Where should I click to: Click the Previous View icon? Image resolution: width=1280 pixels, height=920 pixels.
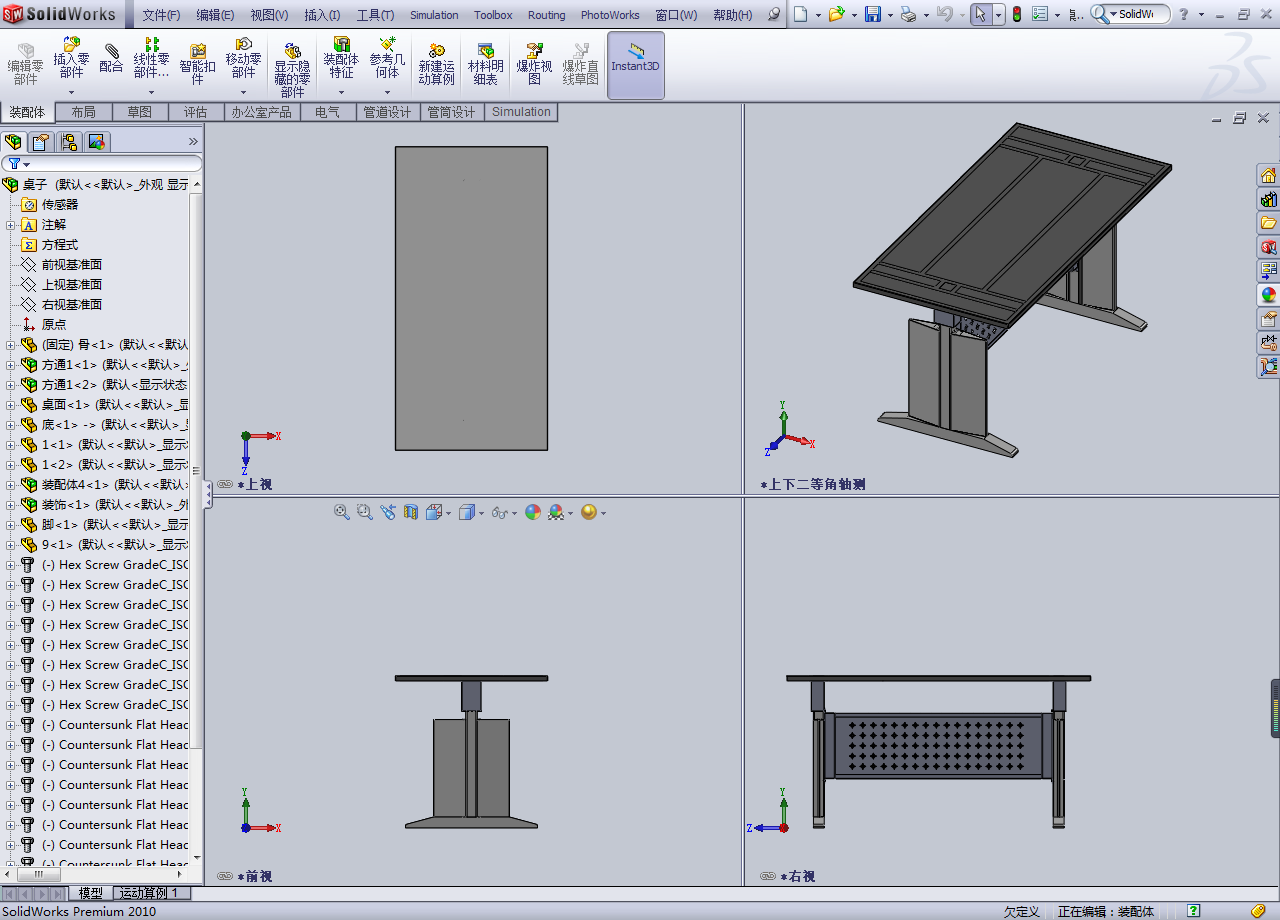pyautogui.click(x=388, y=512)
